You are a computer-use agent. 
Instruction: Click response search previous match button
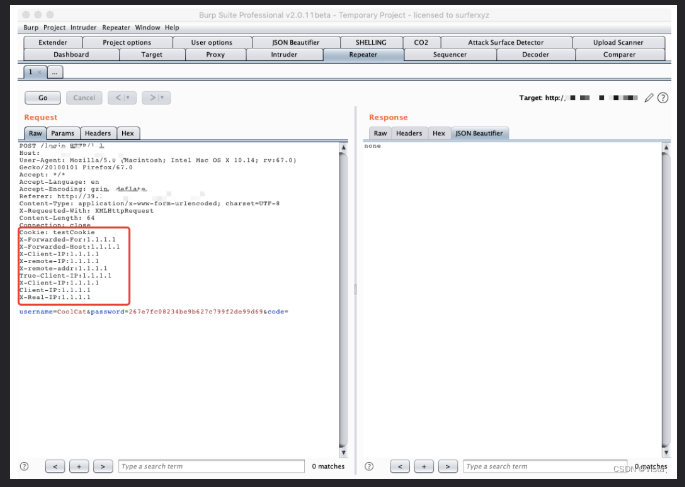400,466
